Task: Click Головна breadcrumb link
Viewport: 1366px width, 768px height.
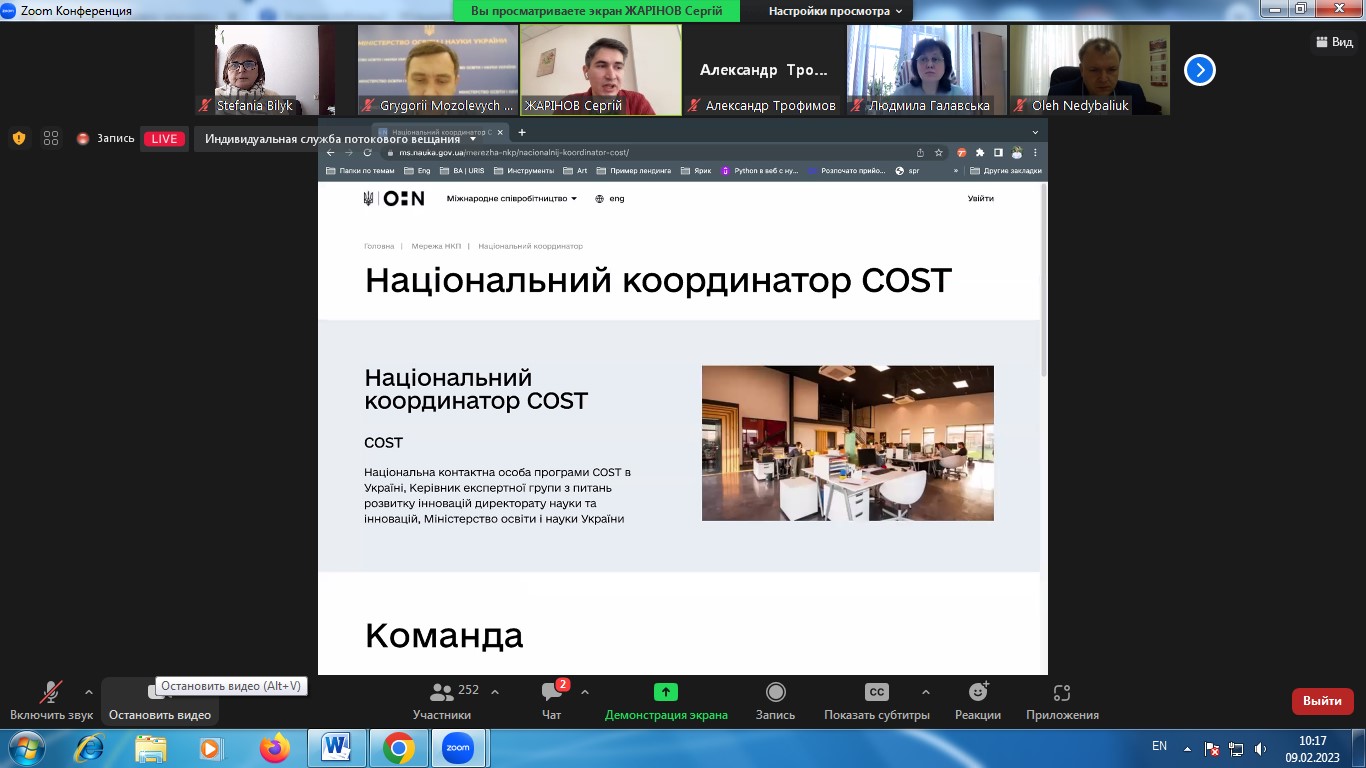Action: 379,246
